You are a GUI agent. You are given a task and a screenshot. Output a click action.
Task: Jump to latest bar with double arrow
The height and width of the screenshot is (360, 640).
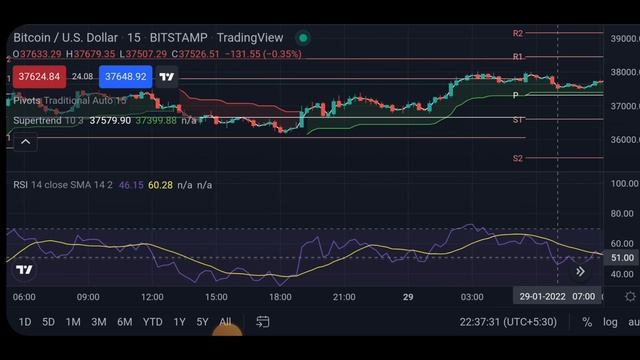coord(580,271)
